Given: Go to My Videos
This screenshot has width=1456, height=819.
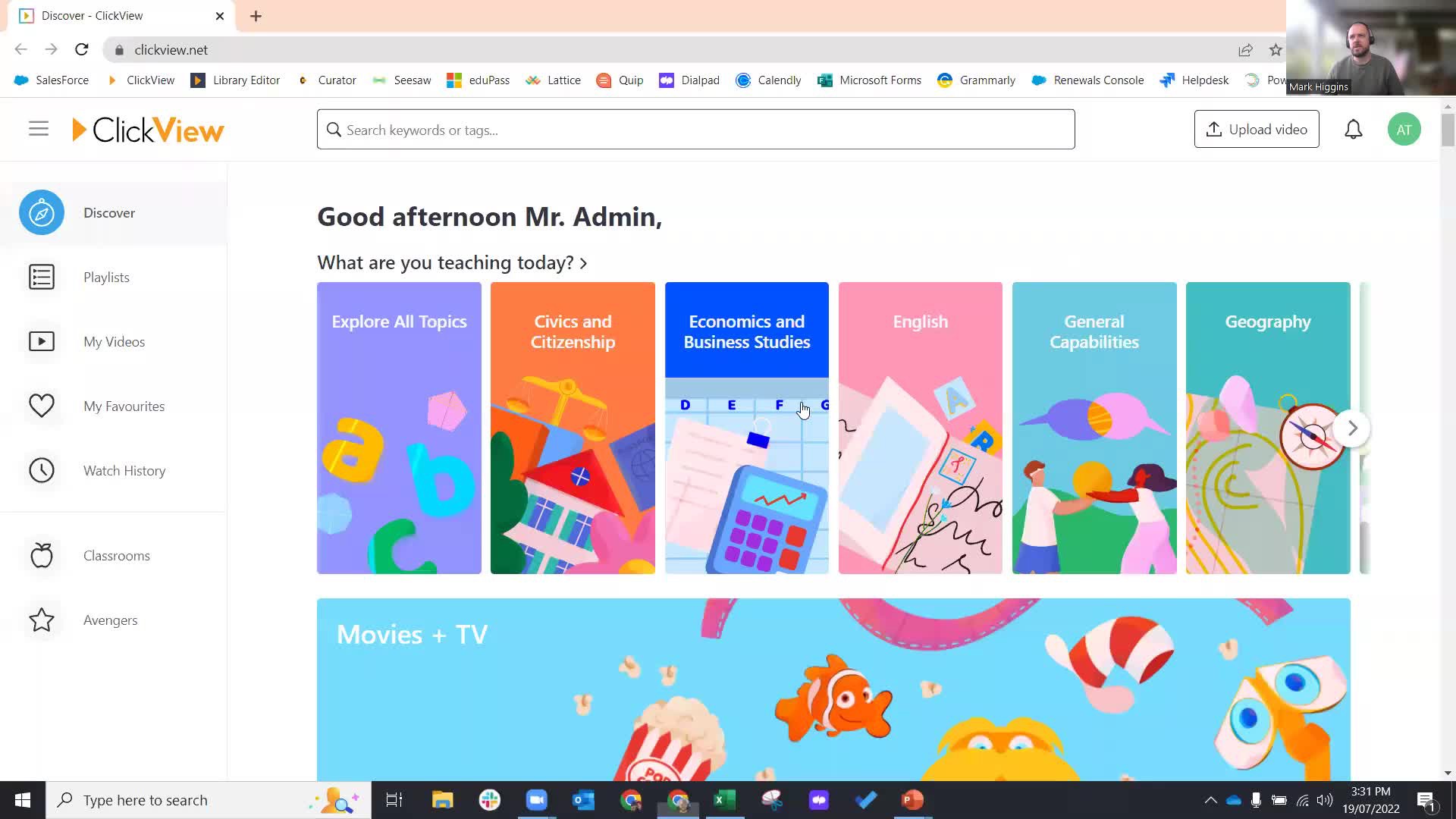Looking at the screenshot, I should pyautogui.click(x=114, y=342).
